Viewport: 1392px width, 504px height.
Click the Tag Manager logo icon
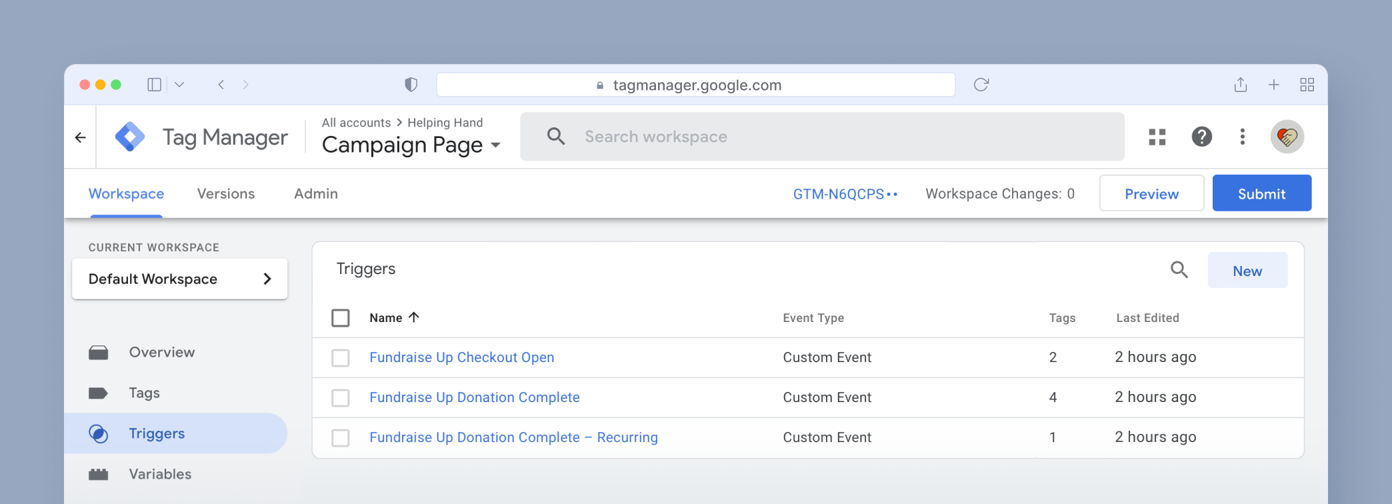tap(130, 137)
